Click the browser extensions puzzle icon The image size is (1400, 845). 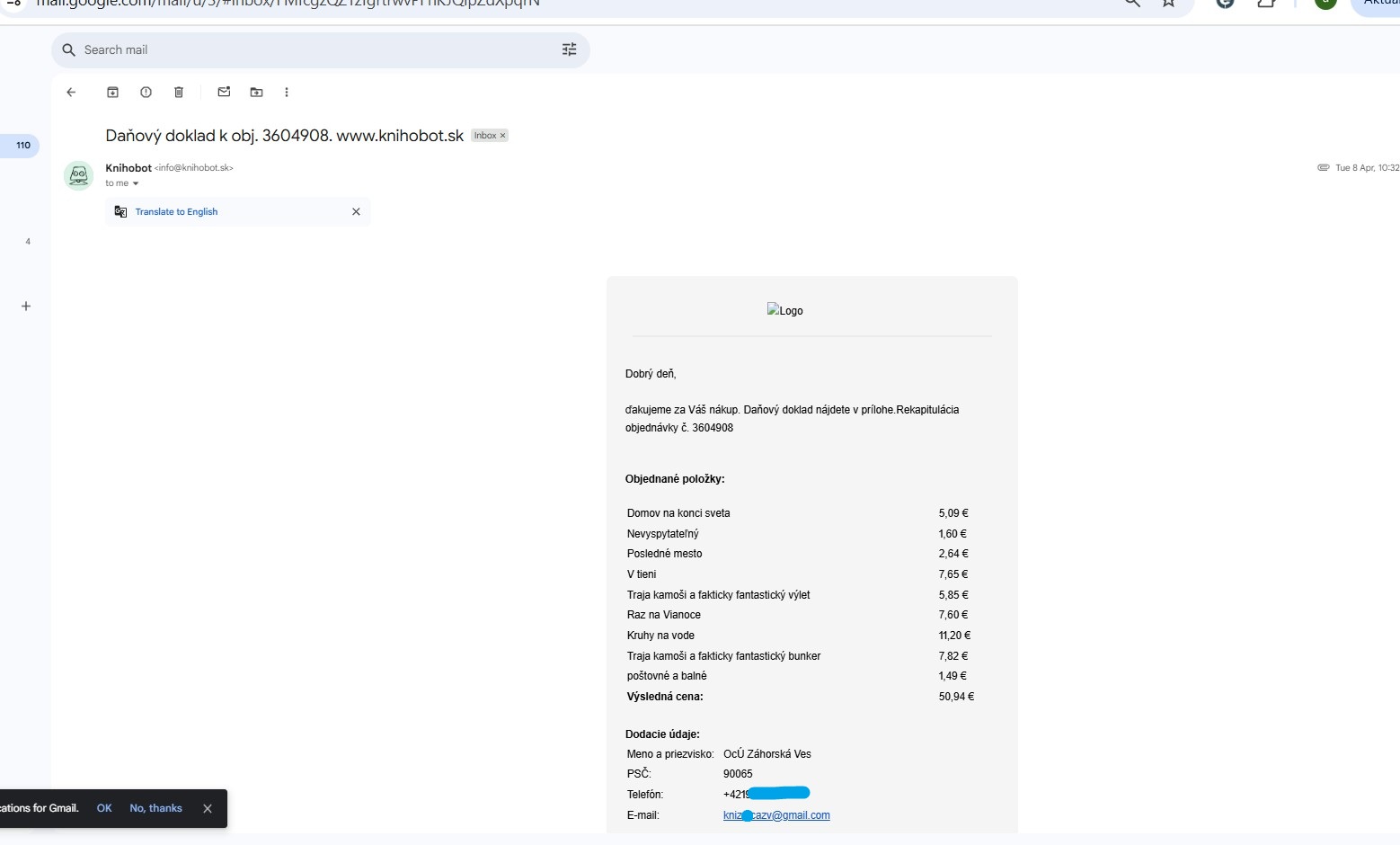(1266, 3)
